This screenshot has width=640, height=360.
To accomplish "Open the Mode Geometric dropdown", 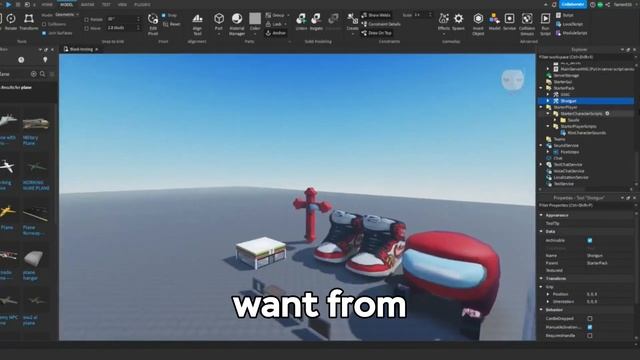I will coord(67,15).
